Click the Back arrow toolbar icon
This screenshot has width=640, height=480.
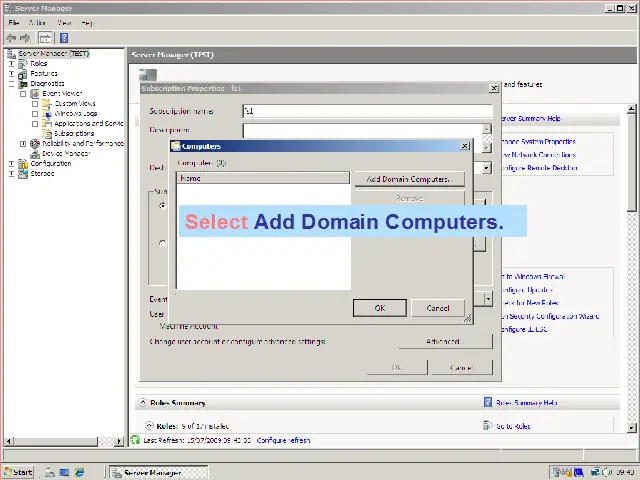click(11, 38)
